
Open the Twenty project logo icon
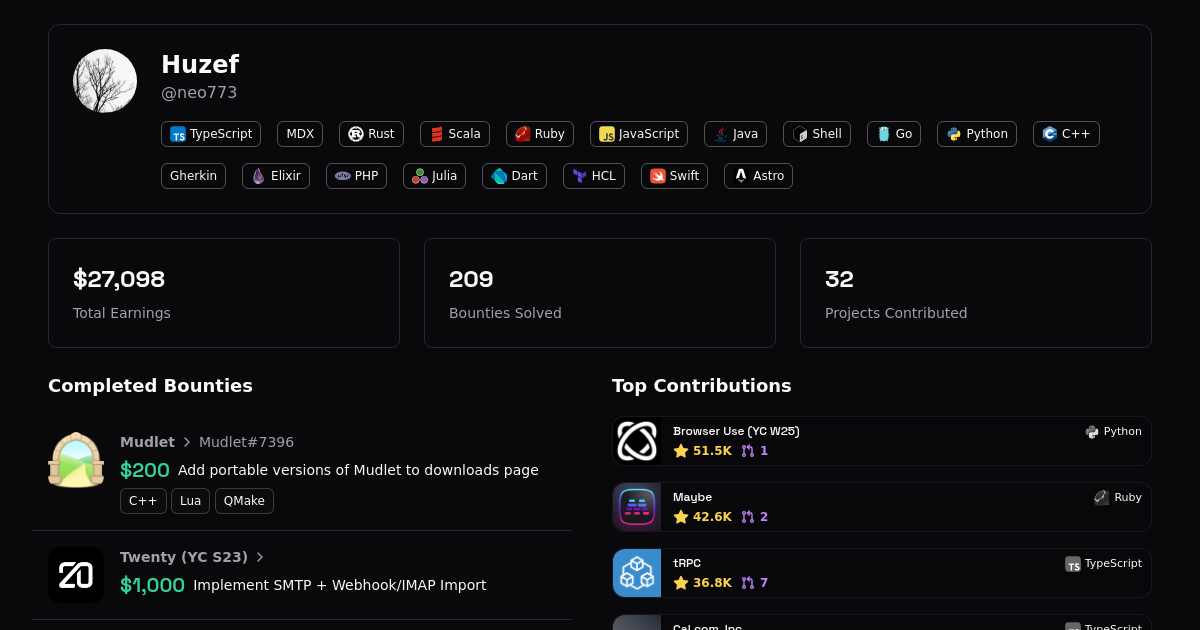tap(76, 575)
